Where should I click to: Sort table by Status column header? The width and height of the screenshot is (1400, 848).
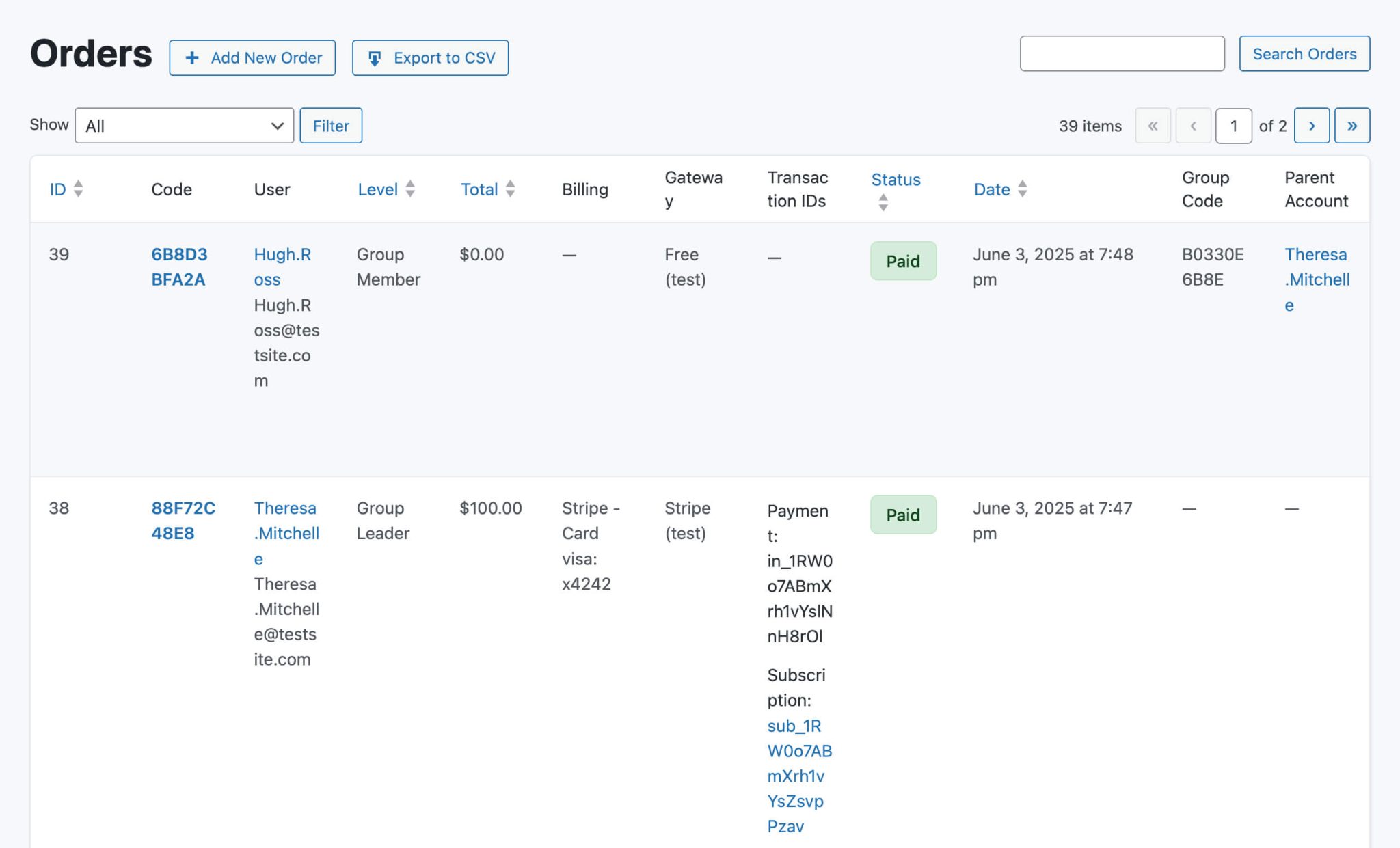pos(896,180)
